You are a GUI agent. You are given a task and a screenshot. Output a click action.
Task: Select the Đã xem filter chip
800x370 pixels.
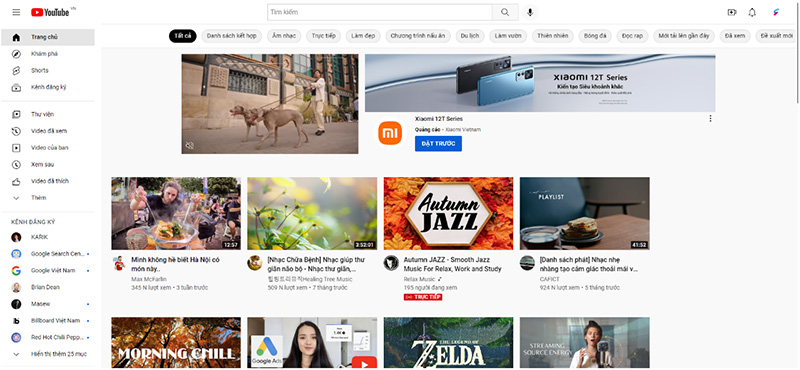click(x=735, y=36)
